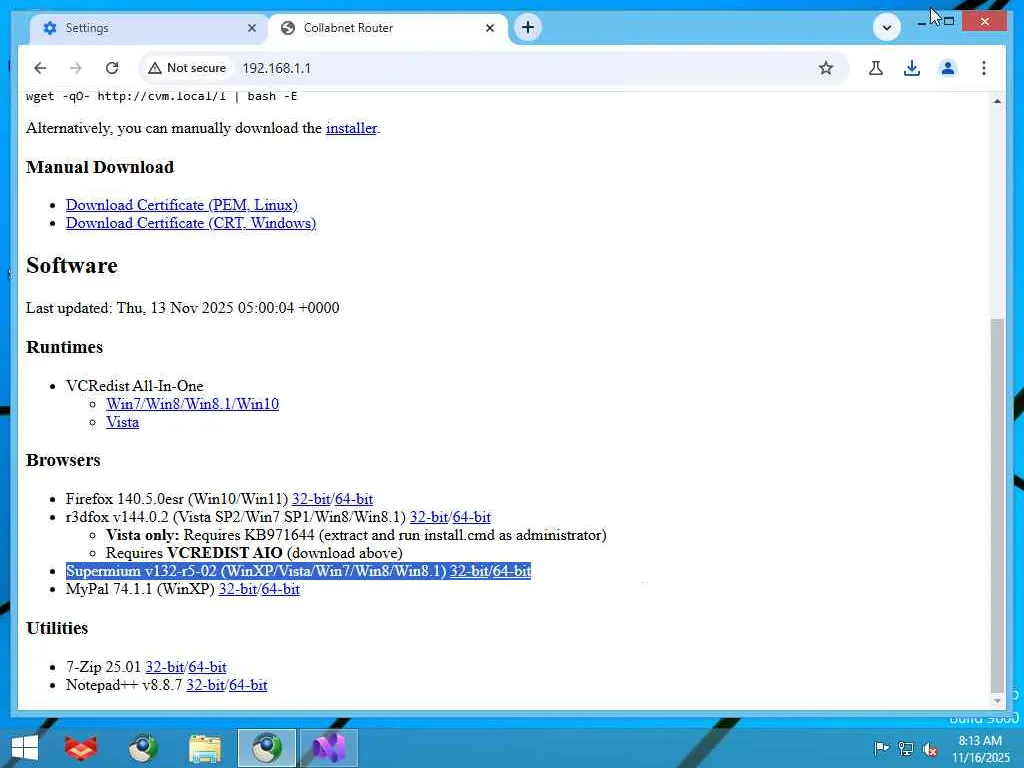1024x768 pixels.
Task: Download Supermium v132 32-bit
Action: pyautogui.click(x=469, y=571)
